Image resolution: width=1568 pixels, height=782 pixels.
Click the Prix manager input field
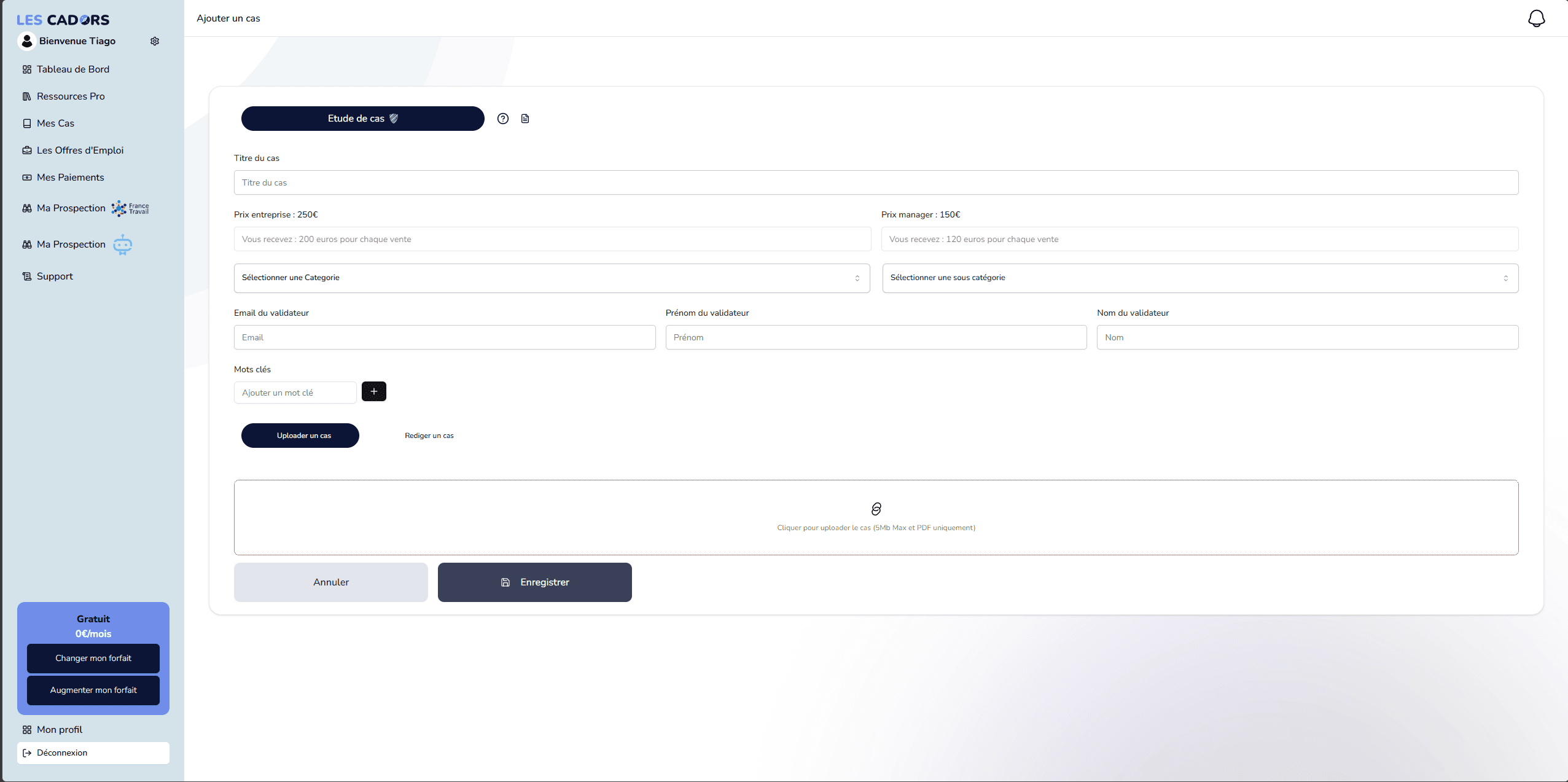point(1200,239)
